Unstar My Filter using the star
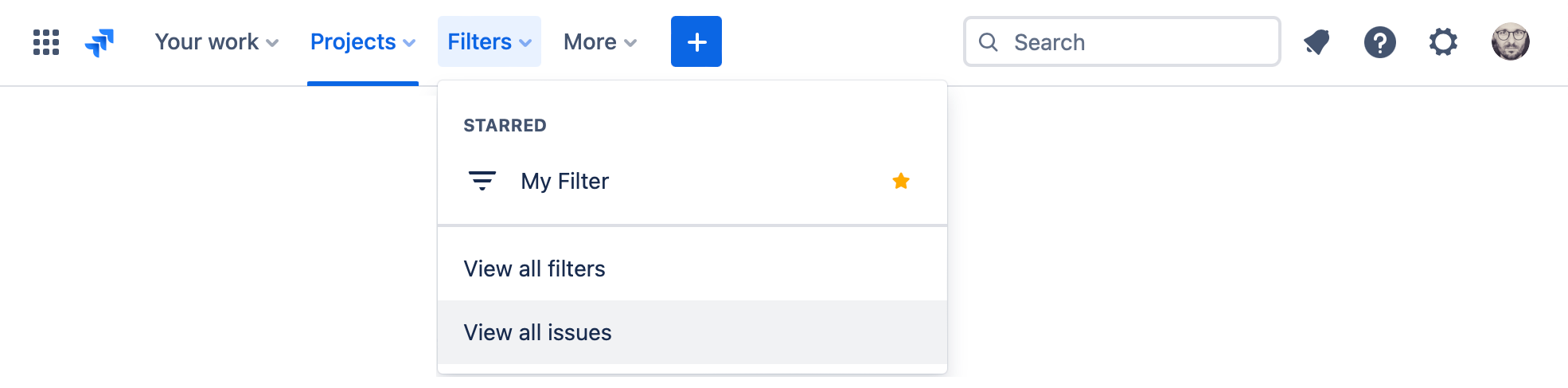This screenshot has width=1568, height=388. [x=900, y=181]
